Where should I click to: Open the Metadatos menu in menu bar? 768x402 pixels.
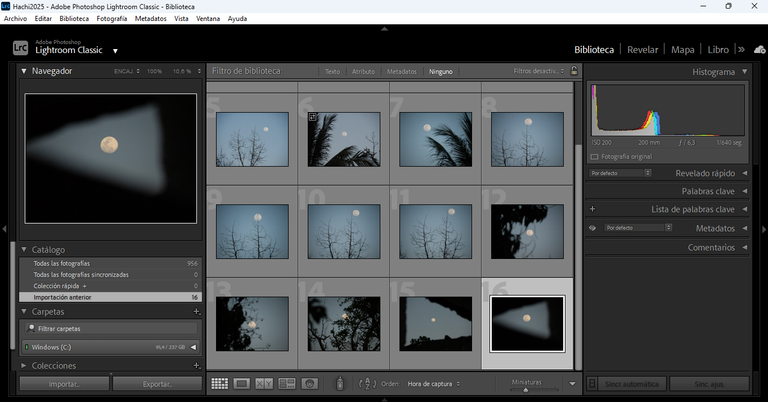coord(150,19)
